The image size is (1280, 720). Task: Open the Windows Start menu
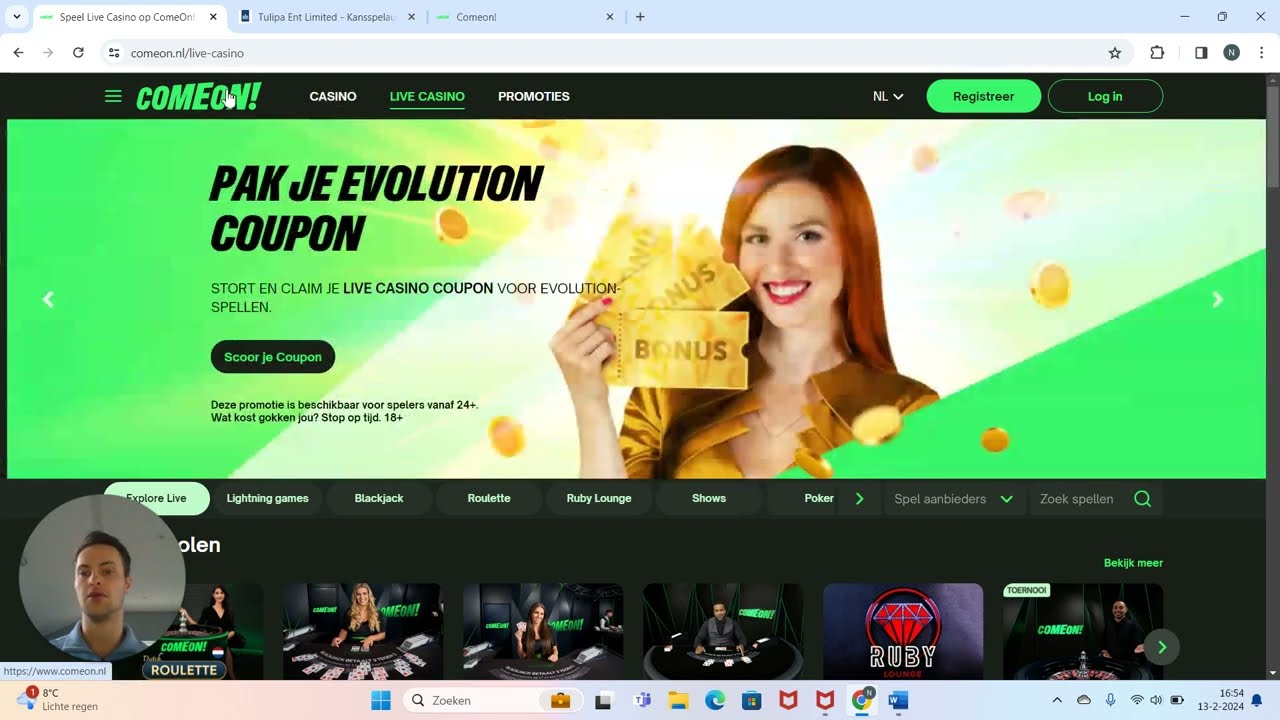click(381, 700)
